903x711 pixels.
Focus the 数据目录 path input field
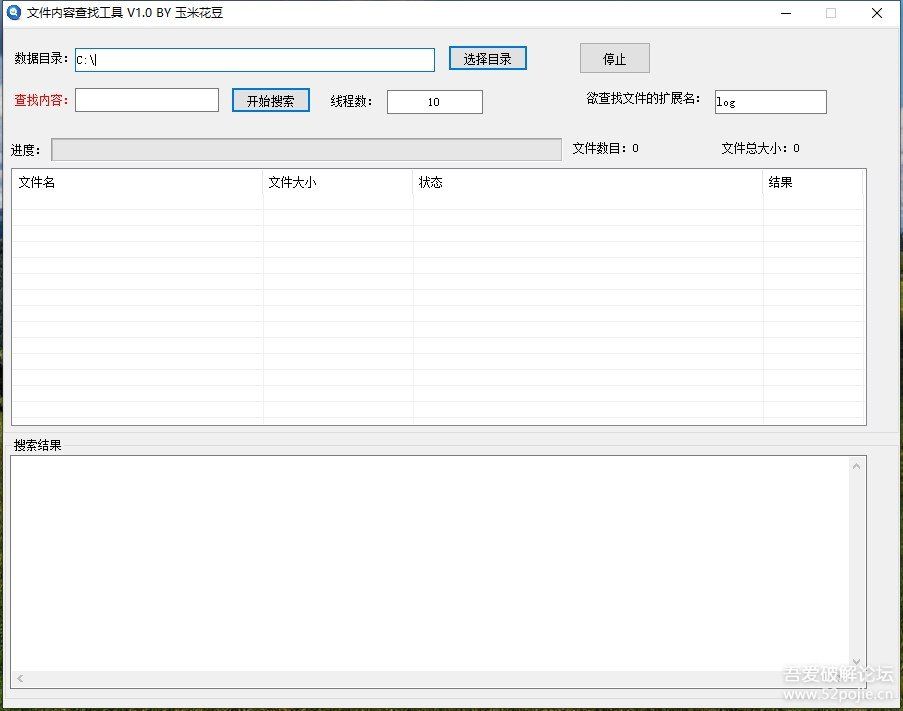pyautogui.click(x=254, y=60)
